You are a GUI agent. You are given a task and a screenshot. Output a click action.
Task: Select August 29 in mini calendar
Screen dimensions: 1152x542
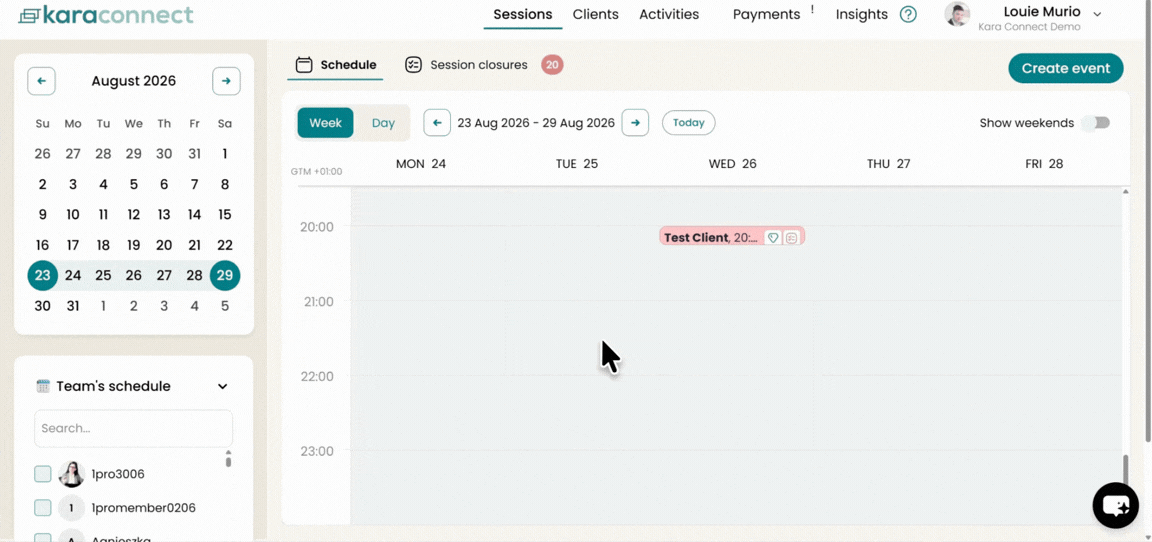click(x=225, y=275)
